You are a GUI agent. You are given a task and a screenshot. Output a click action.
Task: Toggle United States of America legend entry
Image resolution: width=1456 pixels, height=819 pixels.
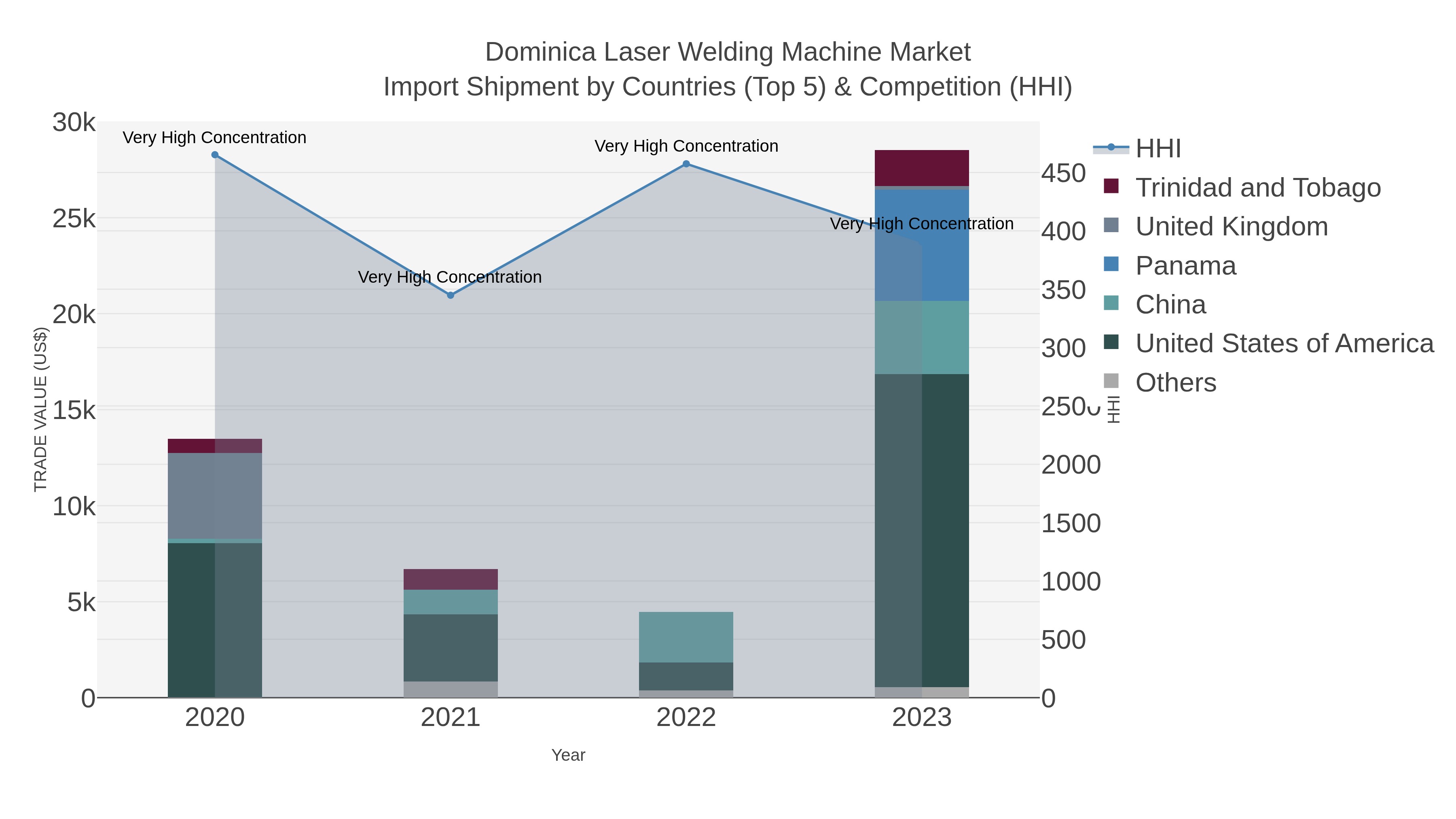[1268, 344]
